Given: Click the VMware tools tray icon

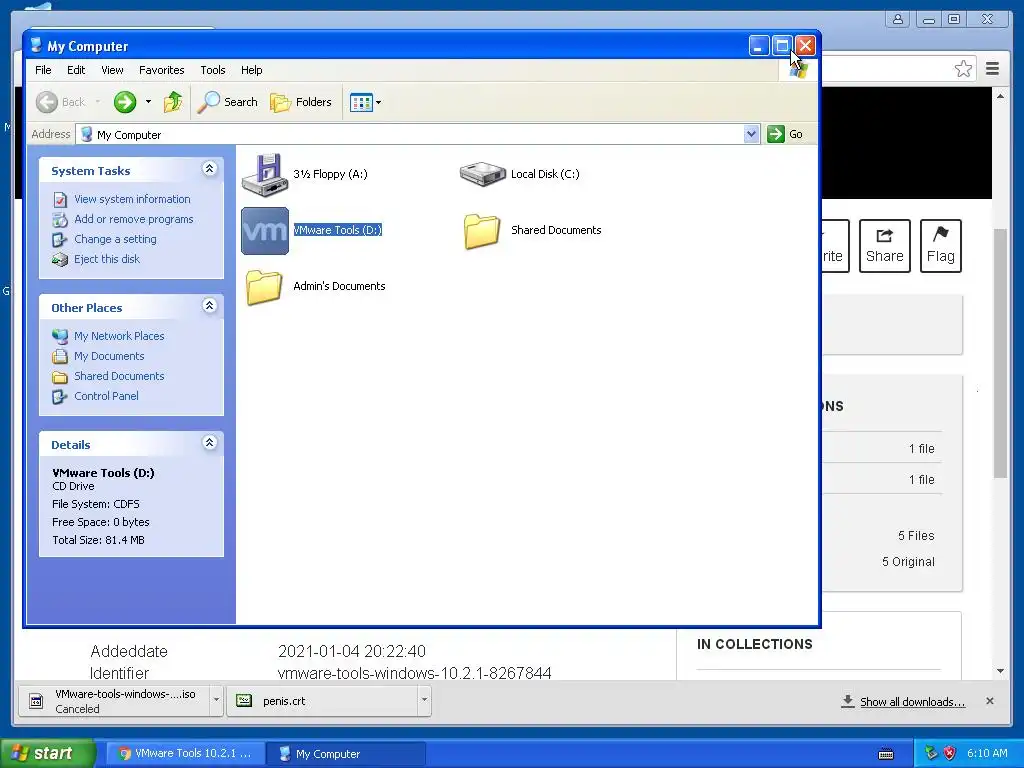Looking at the screenshot, I should click(931, 753).
